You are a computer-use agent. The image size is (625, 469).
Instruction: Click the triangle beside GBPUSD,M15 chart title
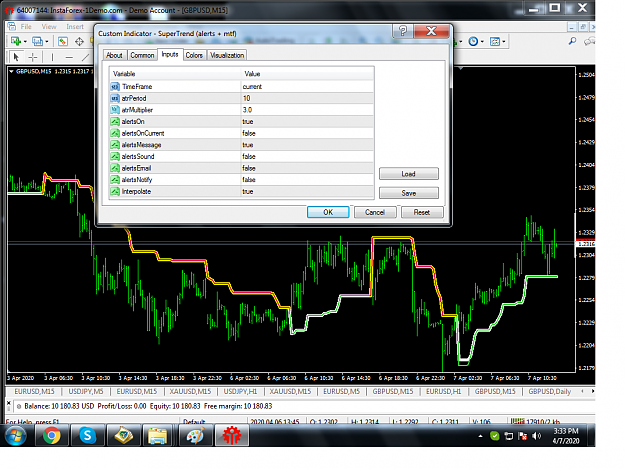pyautogui.click(x=11, y=71)
